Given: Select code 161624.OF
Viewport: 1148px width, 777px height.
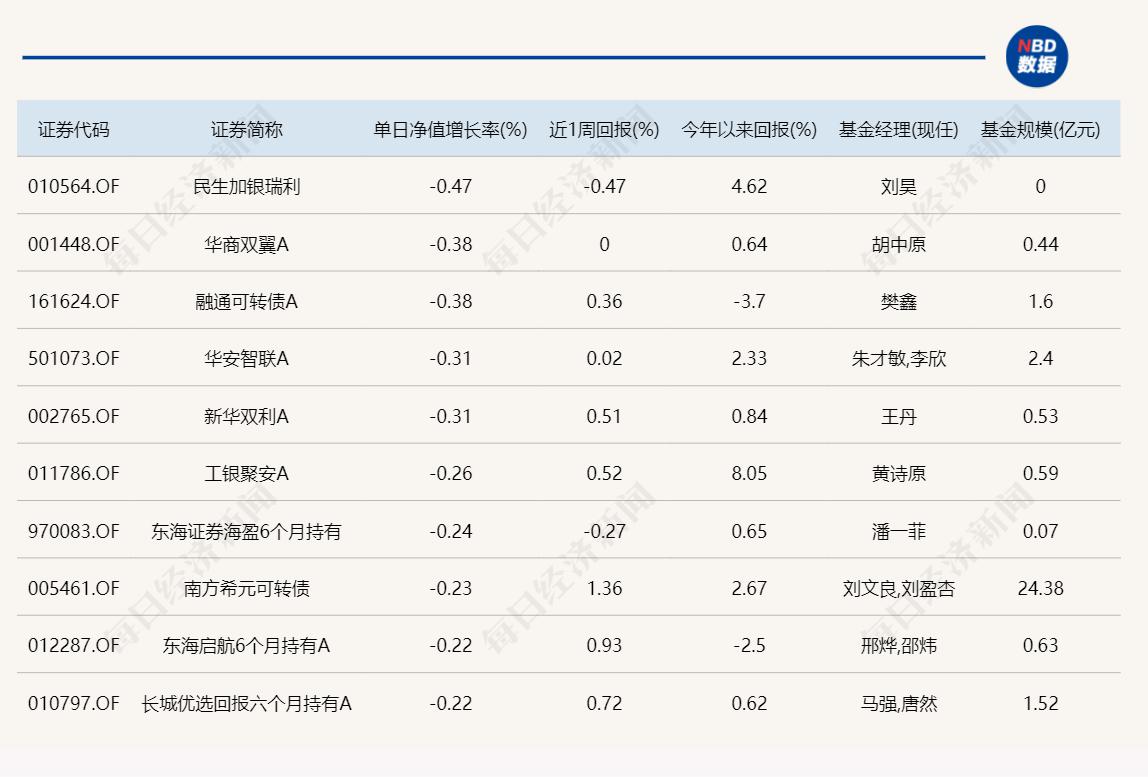Looking at the screenshot, I should click(73, 301).
